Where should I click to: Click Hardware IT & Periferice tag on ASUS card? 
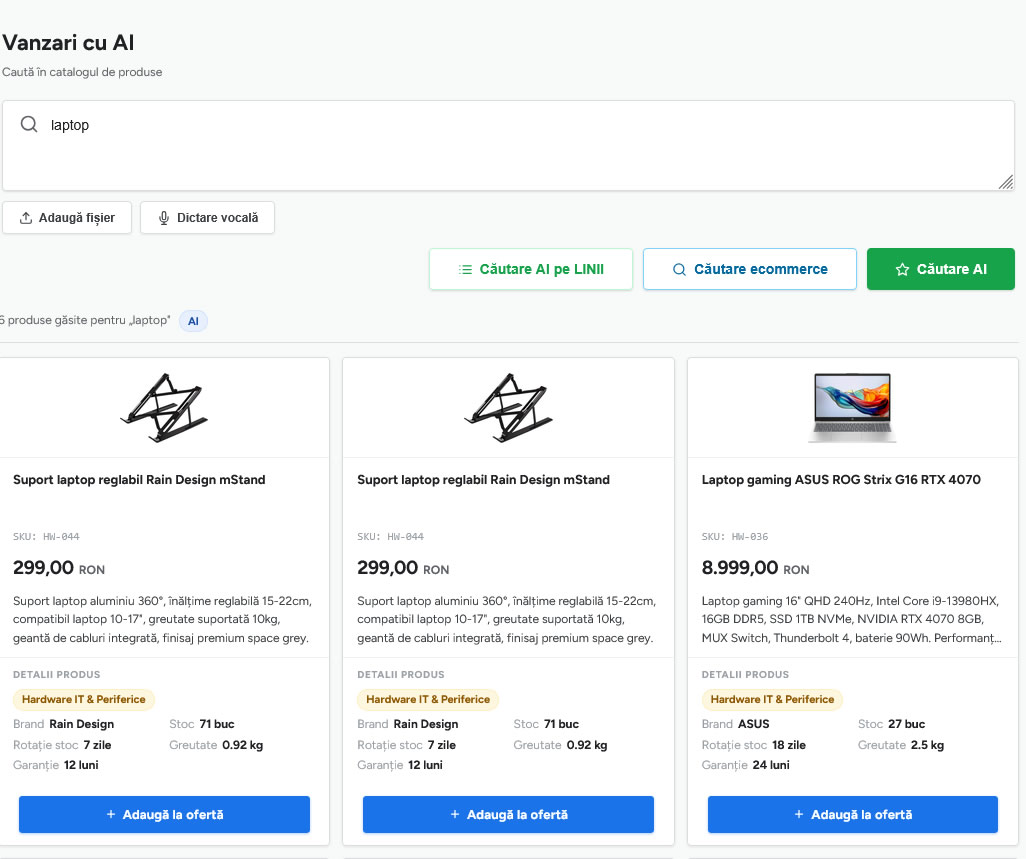[772, 699]
